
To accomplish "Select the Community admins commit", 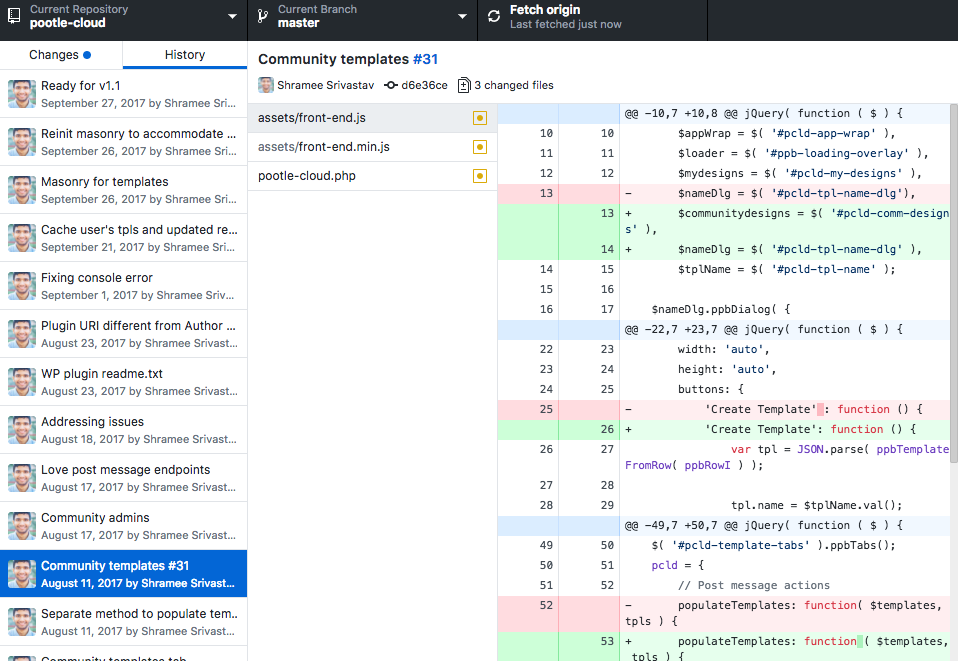I will click(x=123, y=525).
